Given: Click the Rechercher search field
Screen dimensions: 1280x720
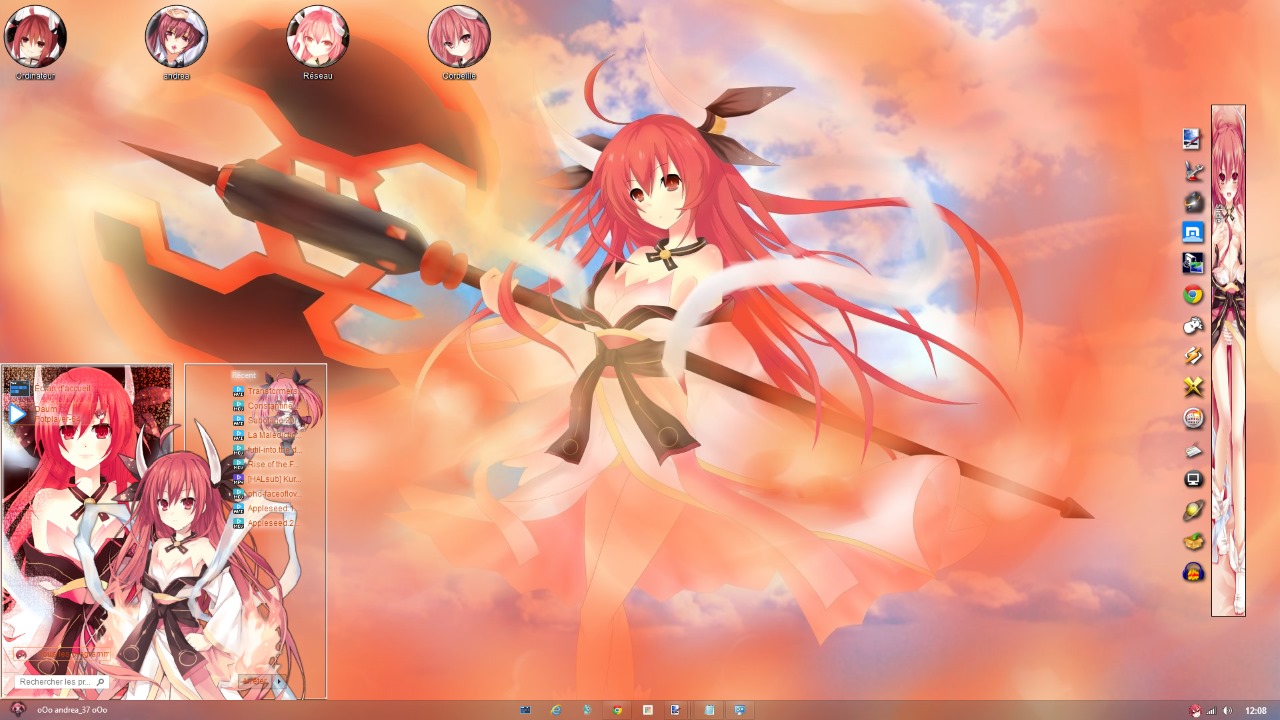Looking at the screenshot, I should click(60, 682).
